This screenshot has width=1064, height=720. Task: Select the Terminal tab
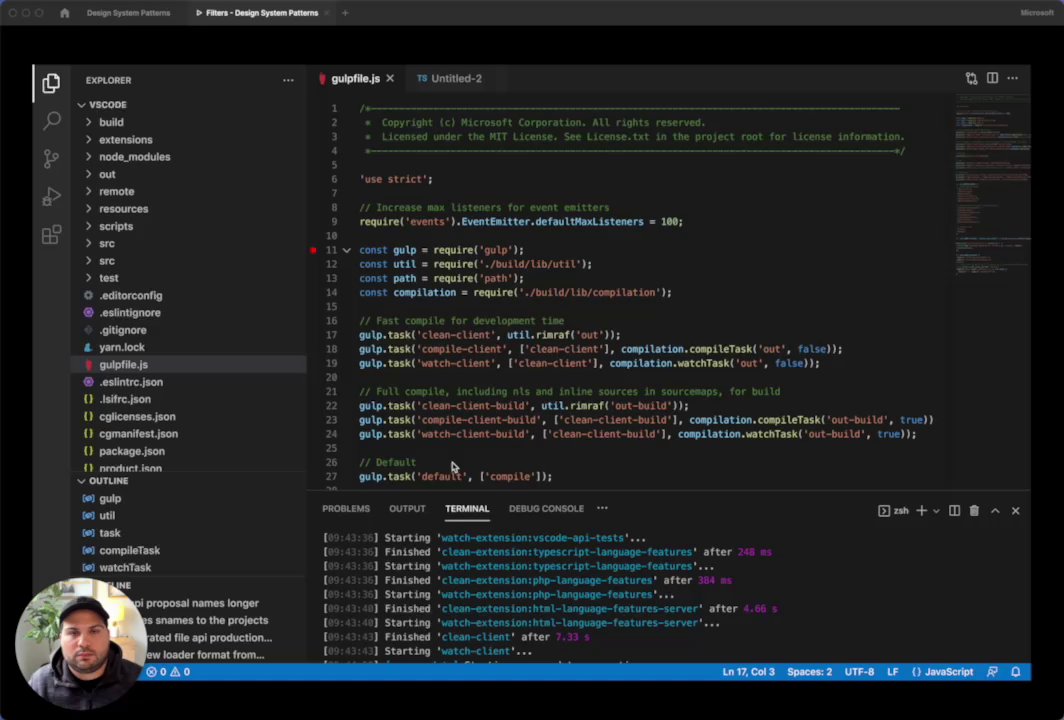467,508
